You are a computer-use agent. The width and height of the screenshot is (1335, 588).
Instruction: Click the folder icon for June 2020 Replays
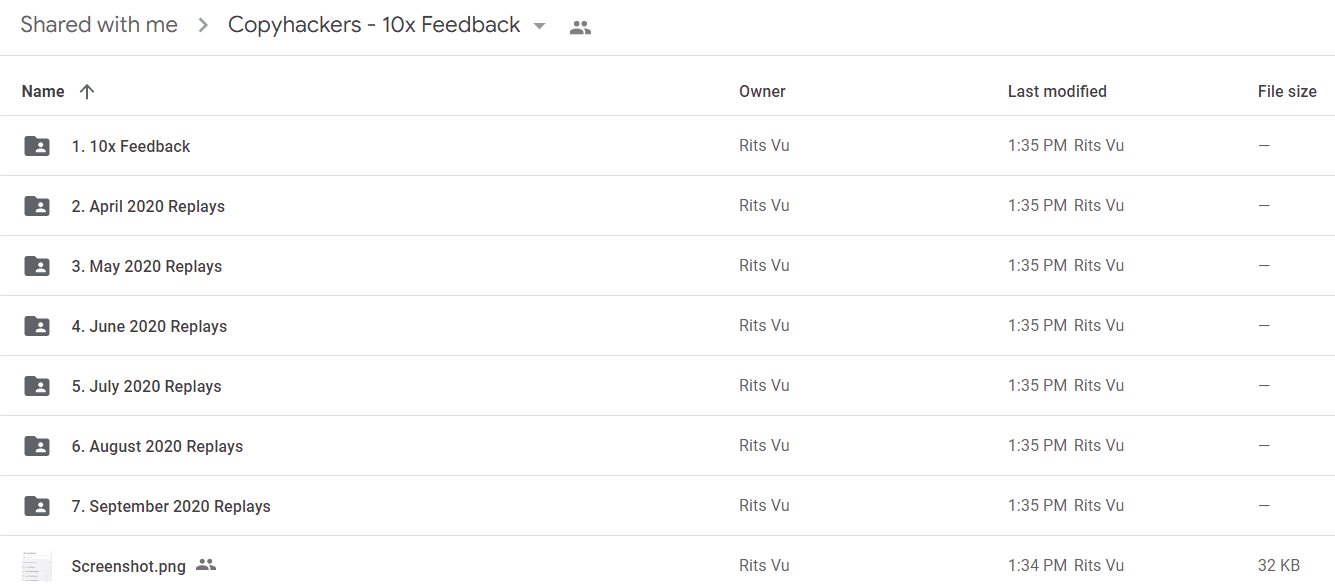[37, 326]
